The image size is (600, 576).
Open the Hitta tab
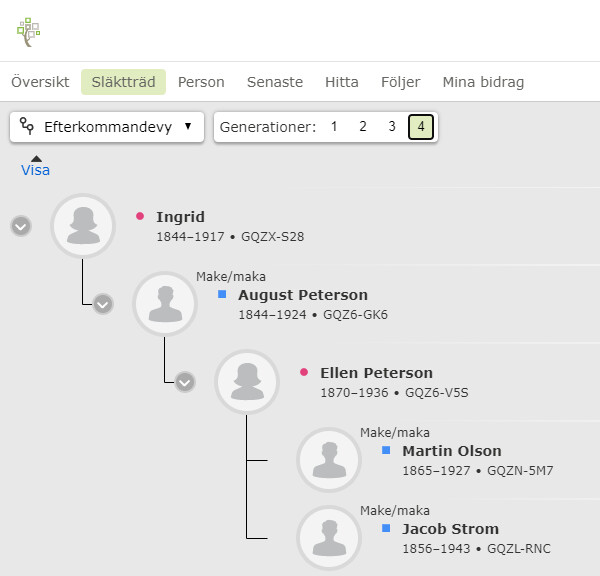pos(342,82)
